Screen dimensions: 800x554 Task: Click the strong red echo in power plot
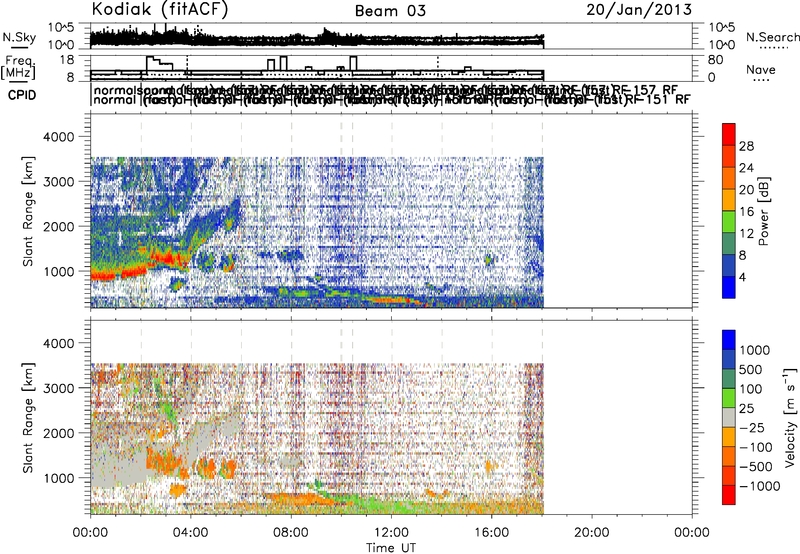point(166,258)
